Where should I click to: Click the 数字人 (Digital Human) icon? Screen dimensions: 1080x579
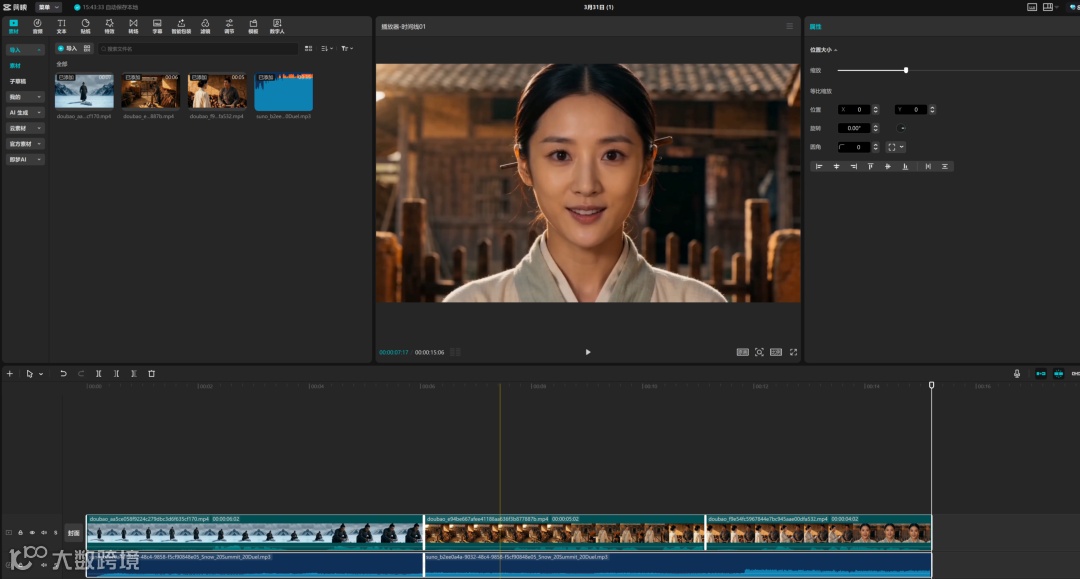tap(277, 25)
